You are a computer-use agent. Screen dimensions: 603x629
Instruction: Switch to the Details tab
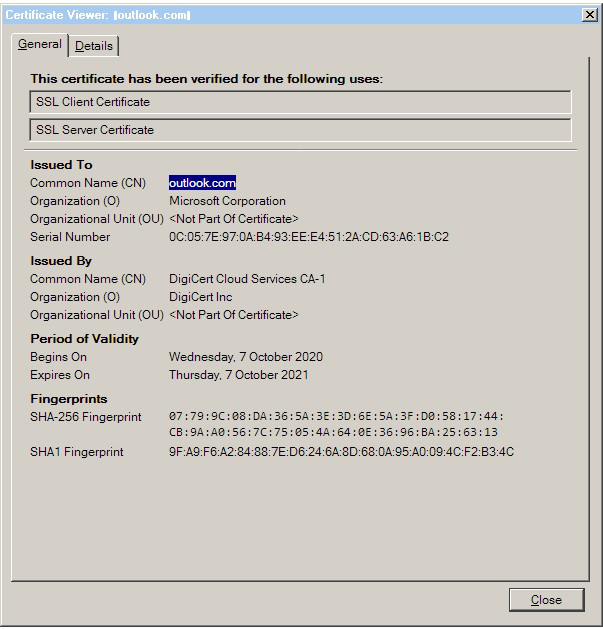[x=93, y=46]
